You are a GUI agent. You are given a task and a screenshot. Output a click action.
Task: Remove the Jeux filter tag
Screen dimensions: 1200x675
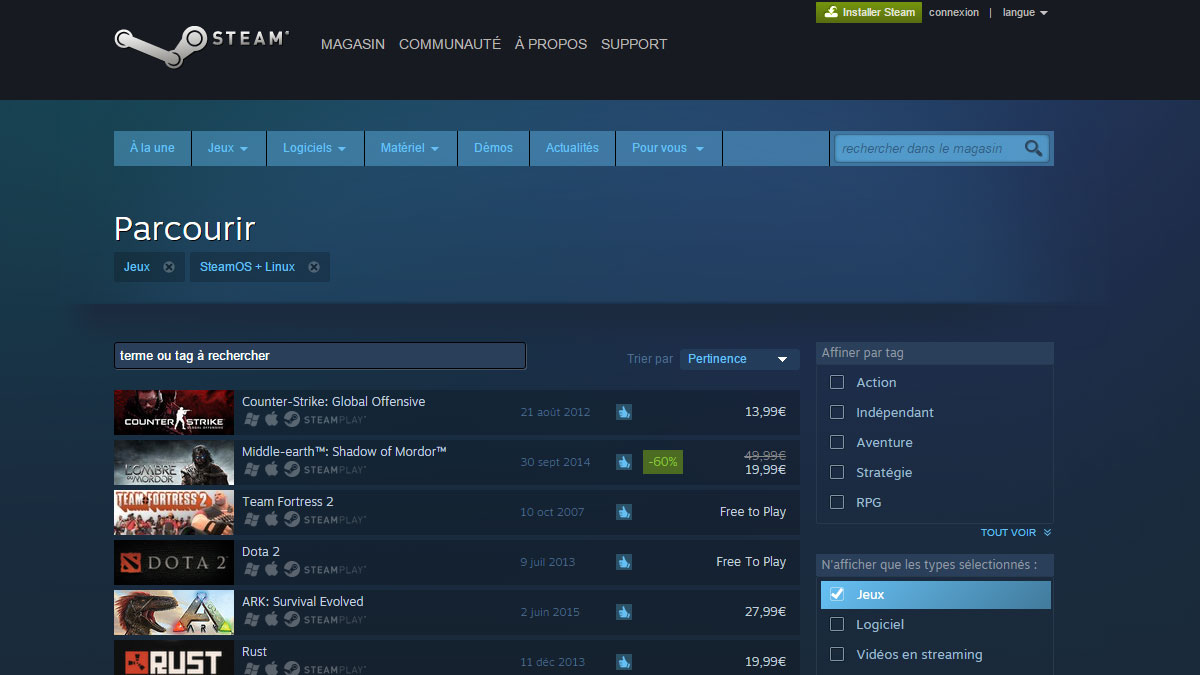[x=169, y=267]
